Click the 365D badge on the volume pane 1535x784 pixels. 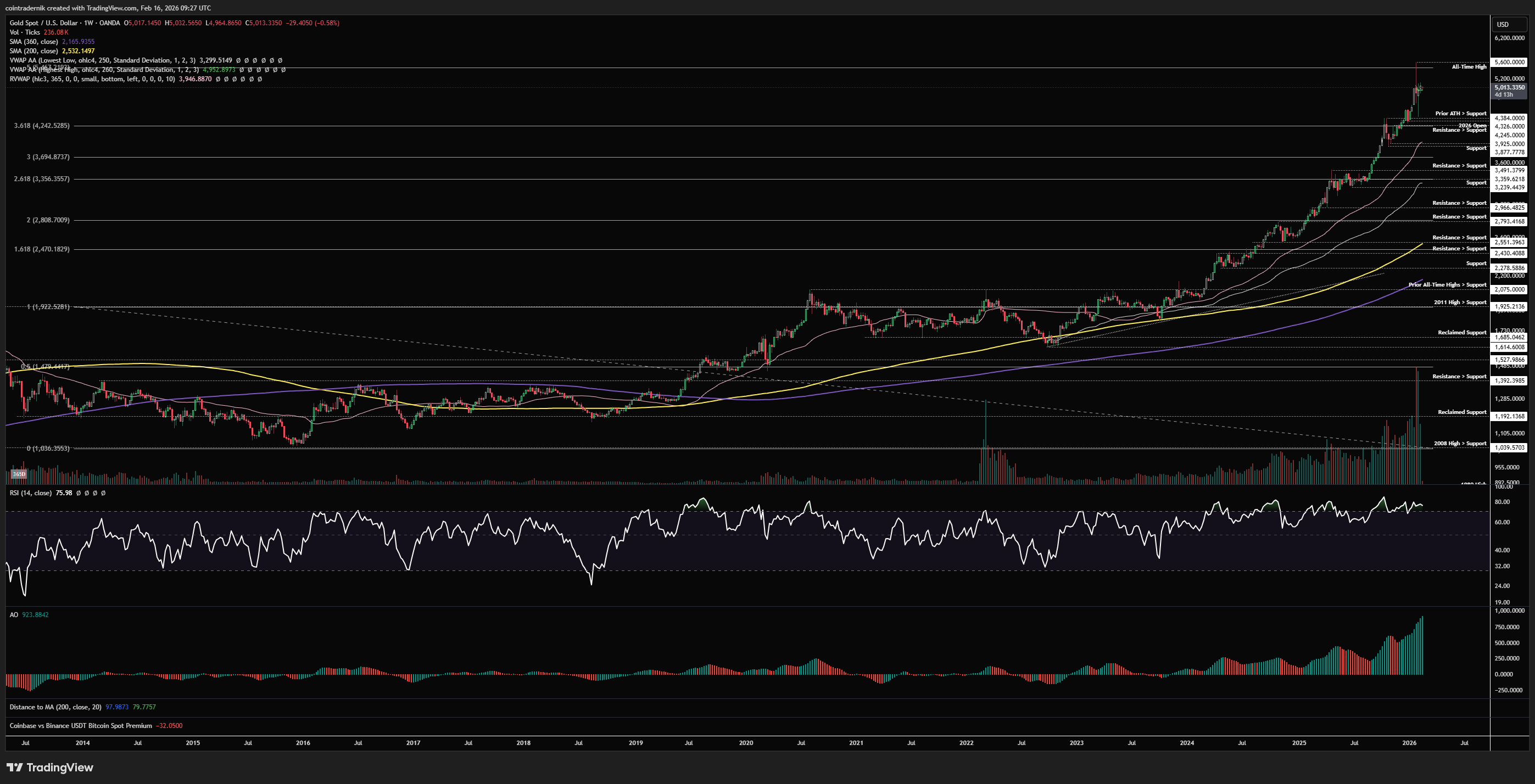(x=19, y=474)
